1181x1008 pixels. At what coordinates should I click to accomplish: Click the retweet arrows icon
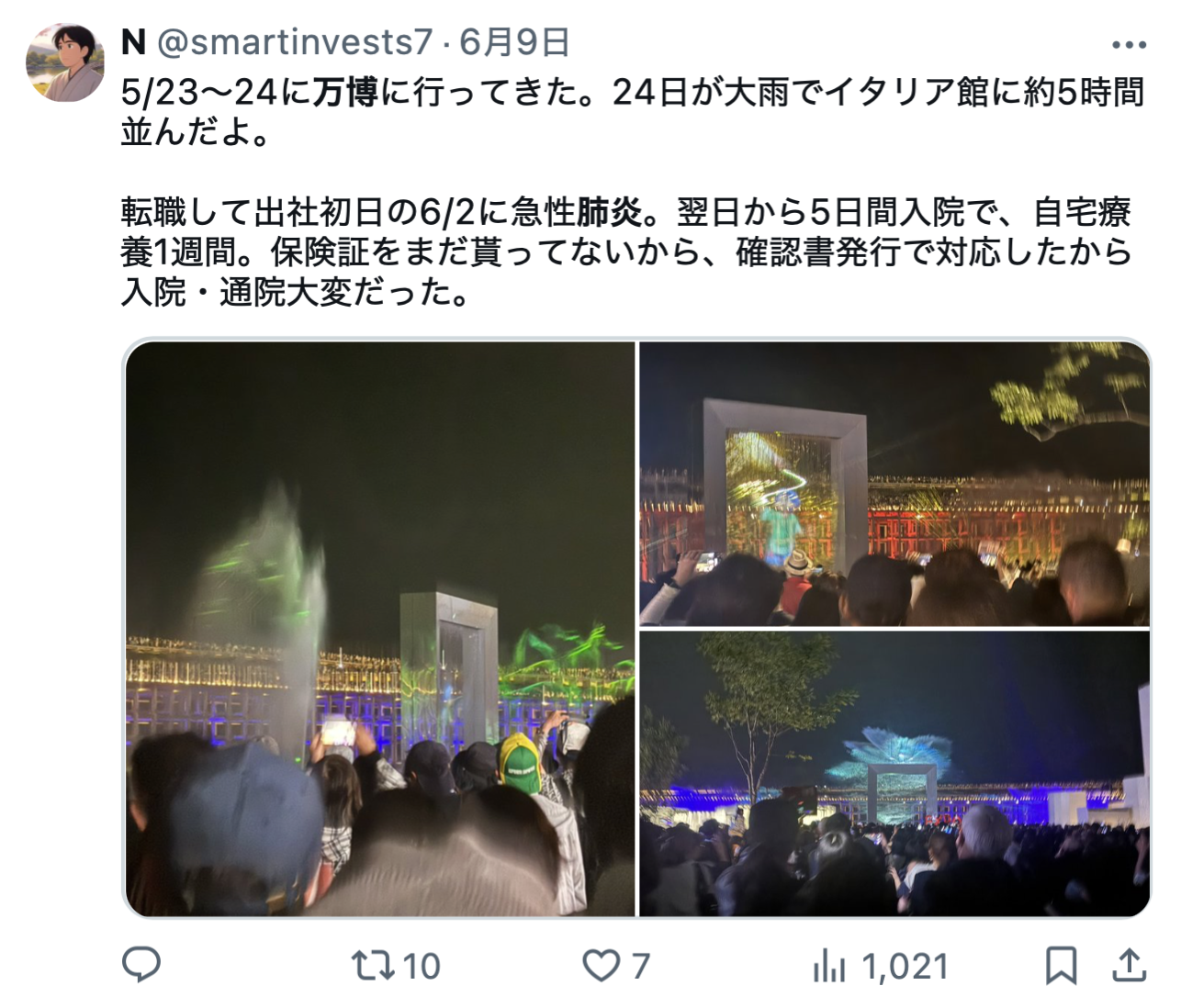click(x=373, y=965)
